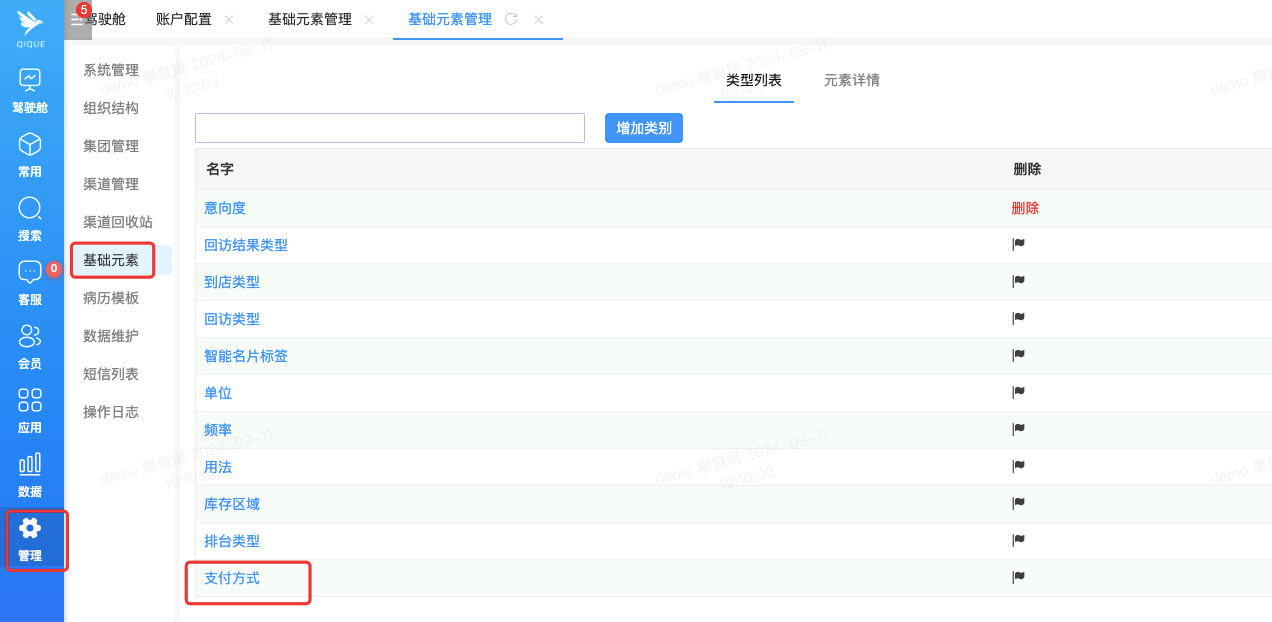Select 操作日志 in the management menu
The image size is (1272, 622).
coord(111,412)
